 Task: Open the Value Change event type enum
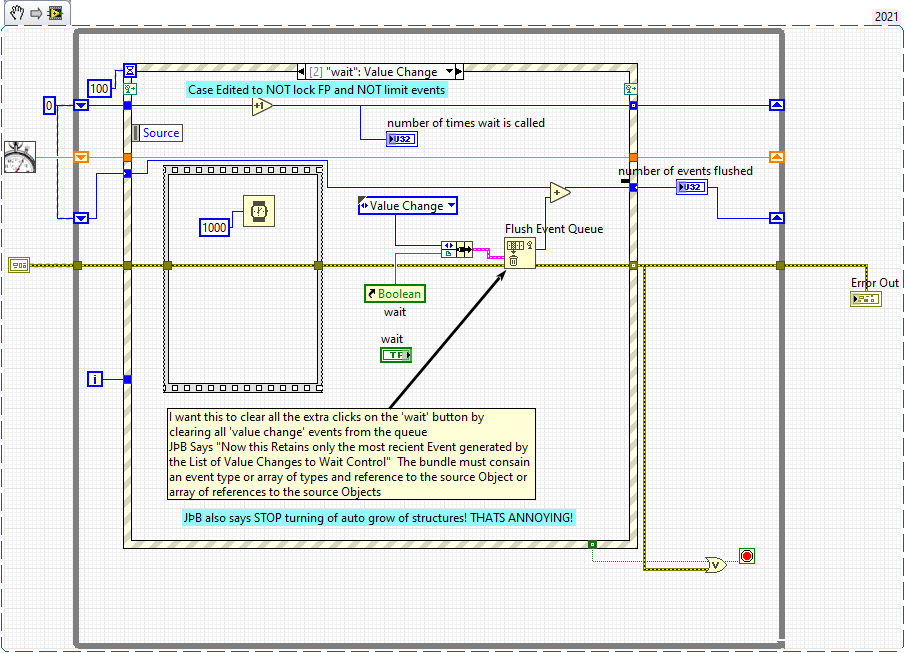pyautogui.click(x=407, y=206)
